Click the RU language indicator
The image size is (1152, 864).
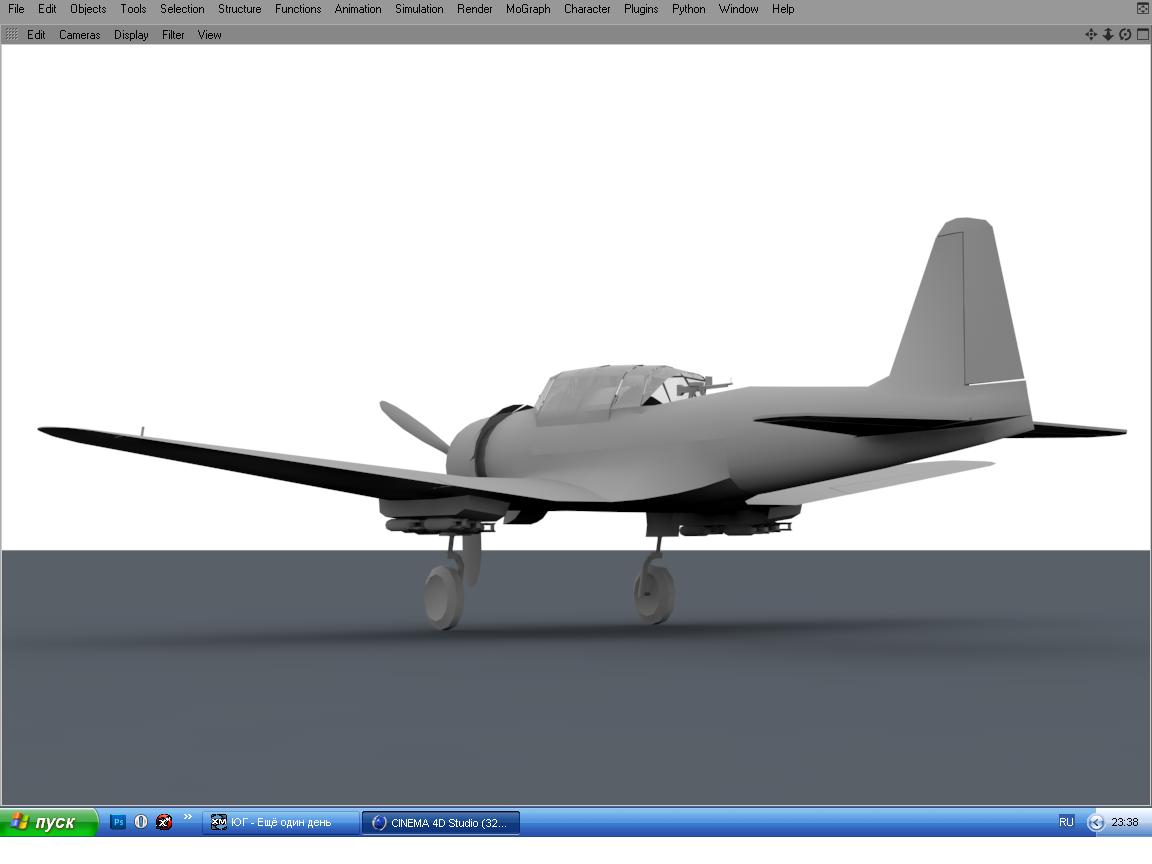(1066, 822)
